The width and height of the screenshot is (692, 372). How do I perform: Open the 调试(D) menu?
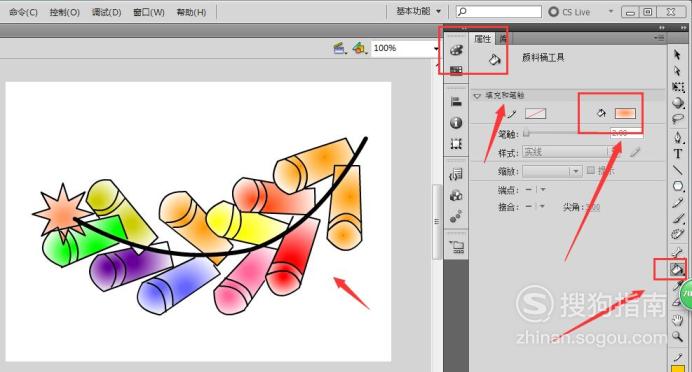(106, 12)
